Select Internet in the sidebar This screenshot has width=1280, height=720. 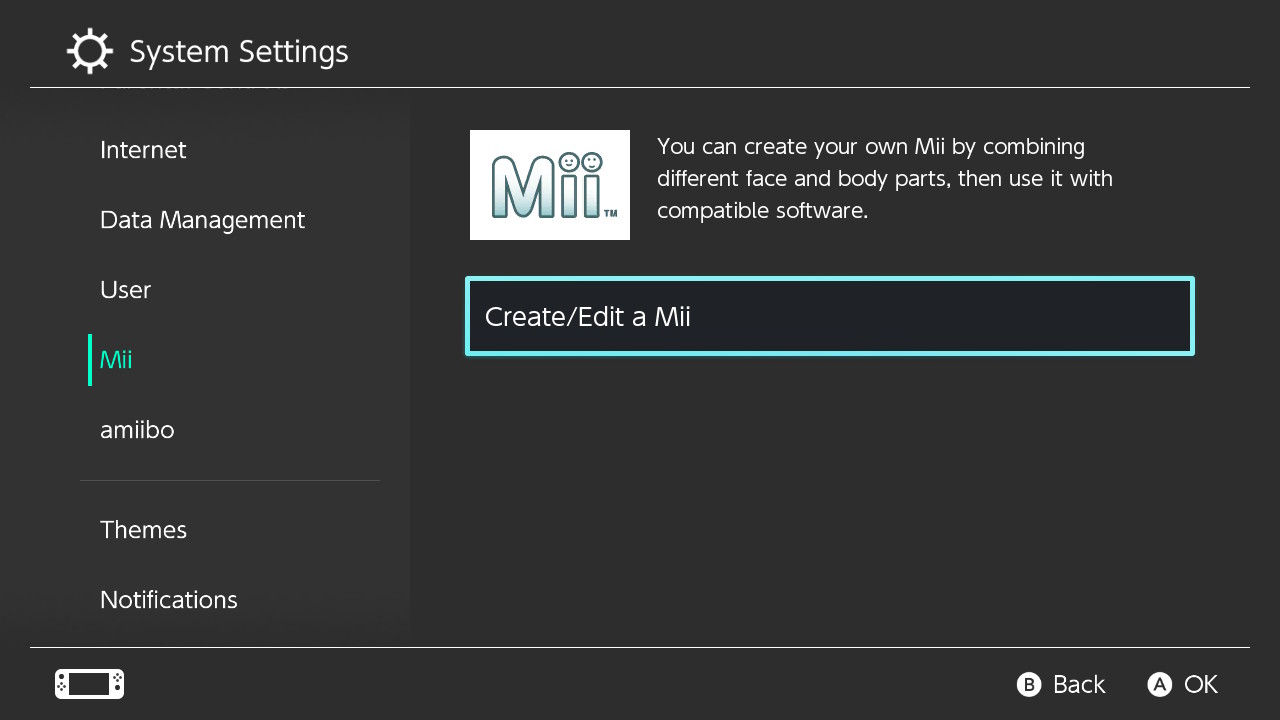[x=143, y=150]
